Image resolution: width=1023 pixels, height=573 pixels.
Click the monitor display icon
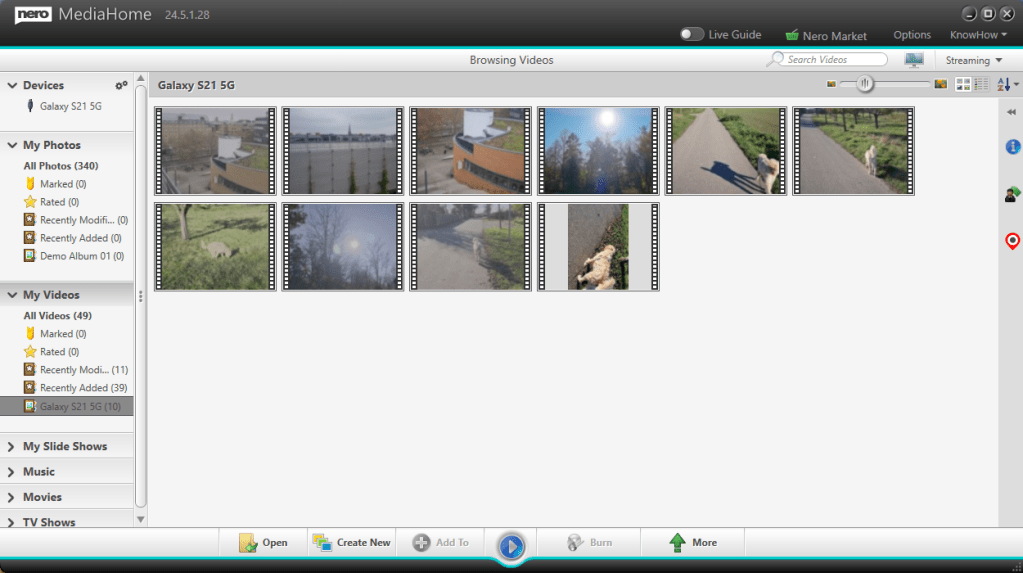914,60
